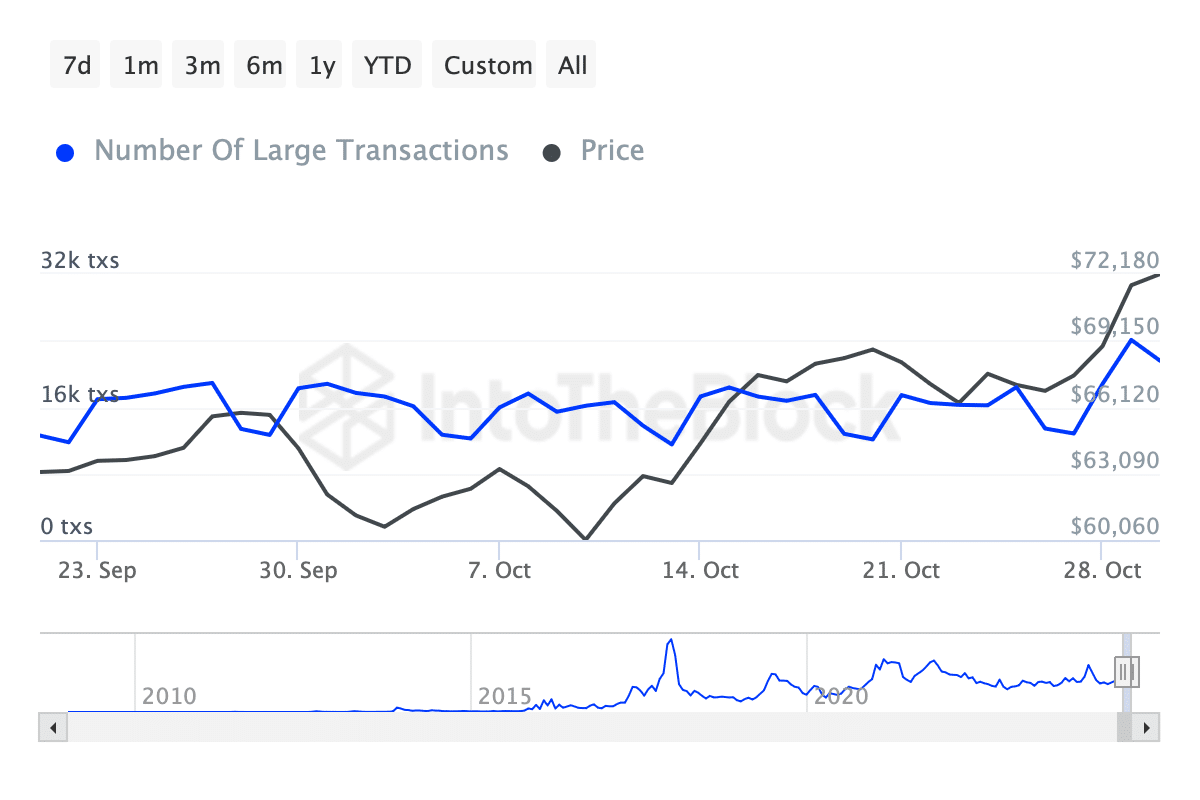Click the navigator range handle grip
The width and height of the screenshot is (1200, 800).
click(x=1127, y=672)
